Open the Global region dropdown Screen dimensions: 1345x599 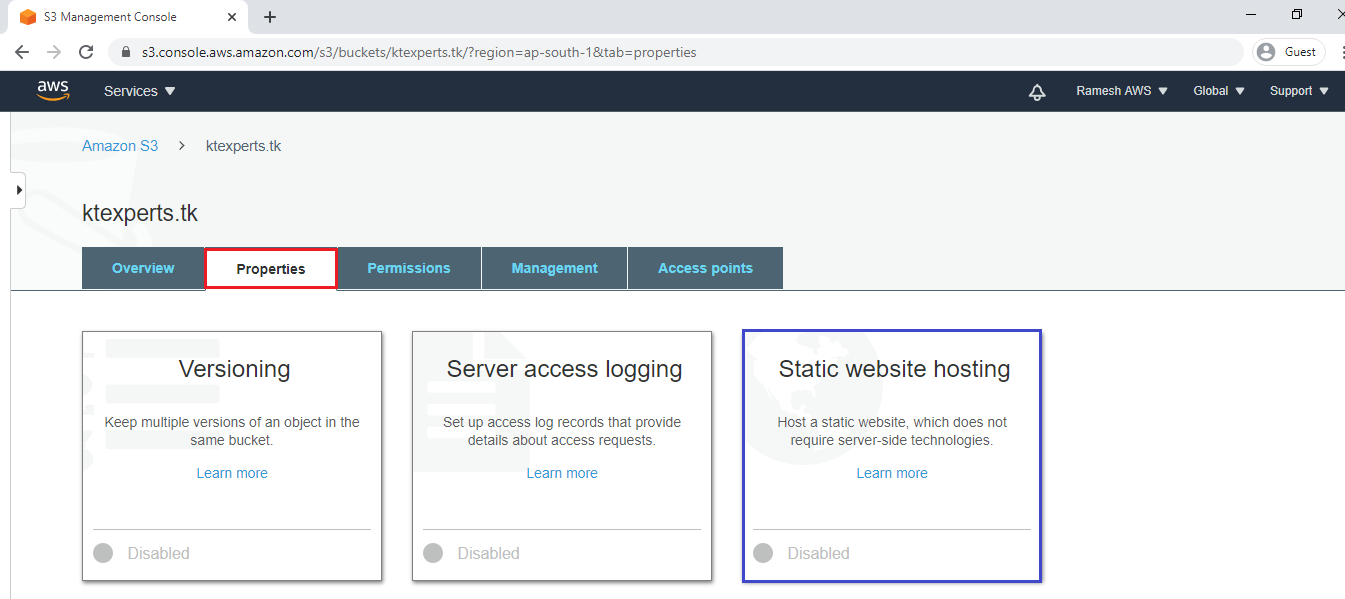(1219, 91)
